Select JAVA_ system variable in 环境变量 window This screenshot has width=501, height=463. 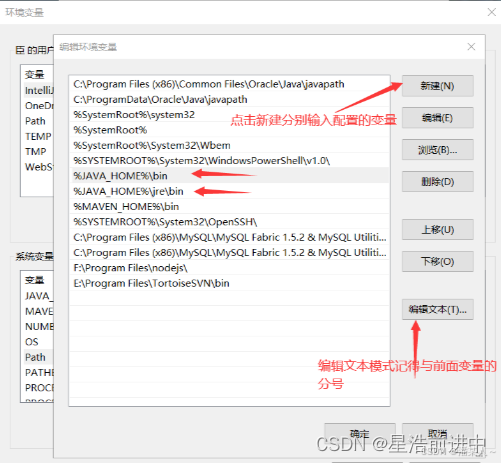coord(38,296)
